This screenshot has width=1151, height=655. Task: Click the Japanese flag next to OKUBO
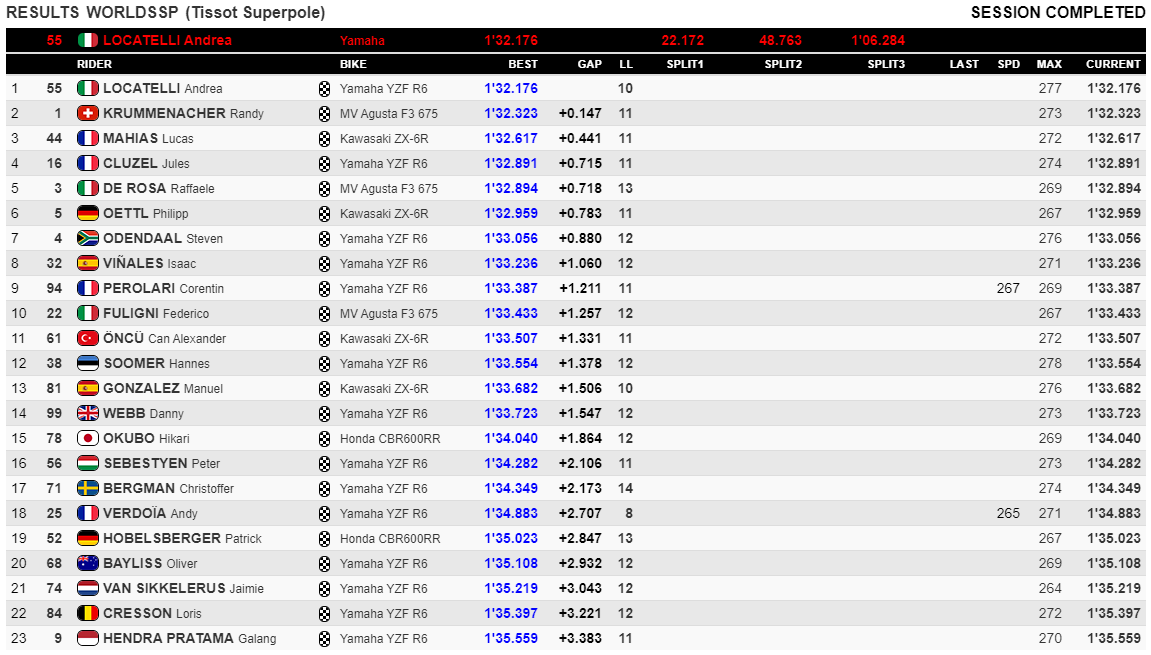tap(87, 438)
